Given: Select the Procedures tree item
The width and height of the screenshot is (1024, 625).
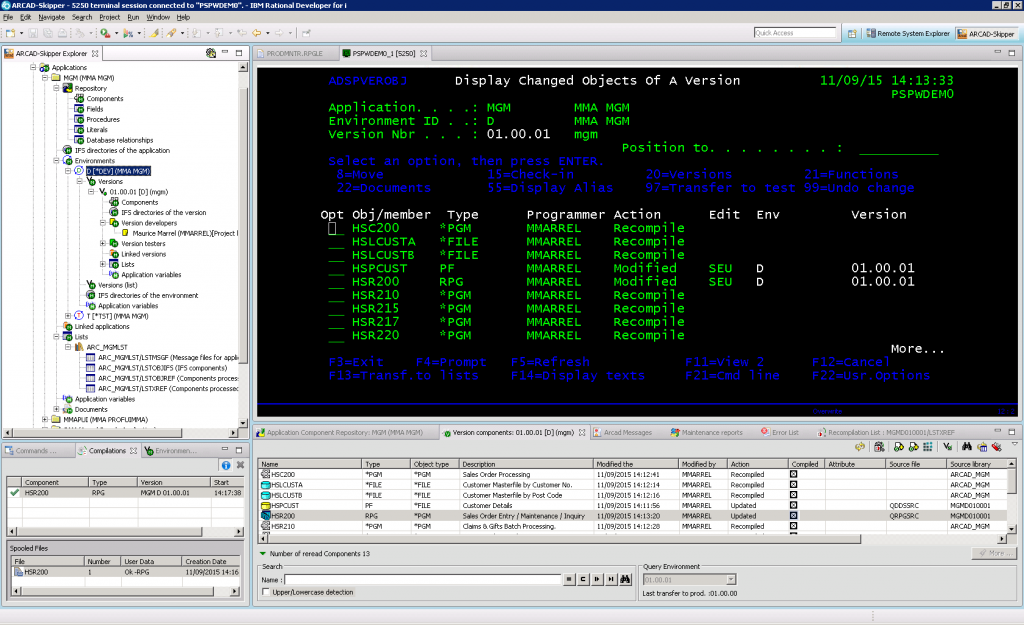Looking at the screenshot, I should (103, 120).
